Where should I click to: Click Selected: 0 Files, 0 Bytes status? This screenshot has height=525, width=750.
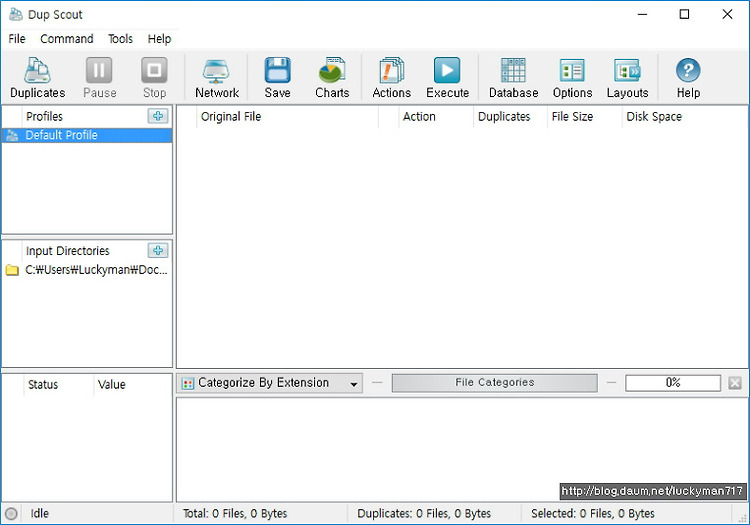[593, 514]
